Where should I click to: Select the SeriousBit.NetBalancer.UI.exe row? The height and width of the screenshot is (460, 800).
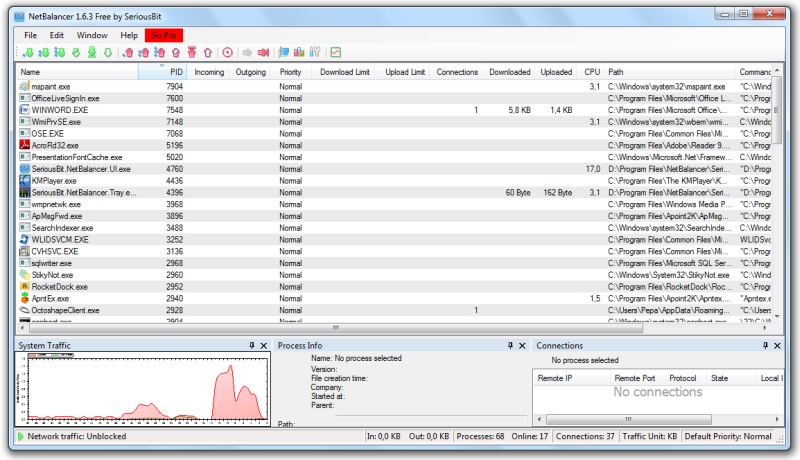click(394, 169)
